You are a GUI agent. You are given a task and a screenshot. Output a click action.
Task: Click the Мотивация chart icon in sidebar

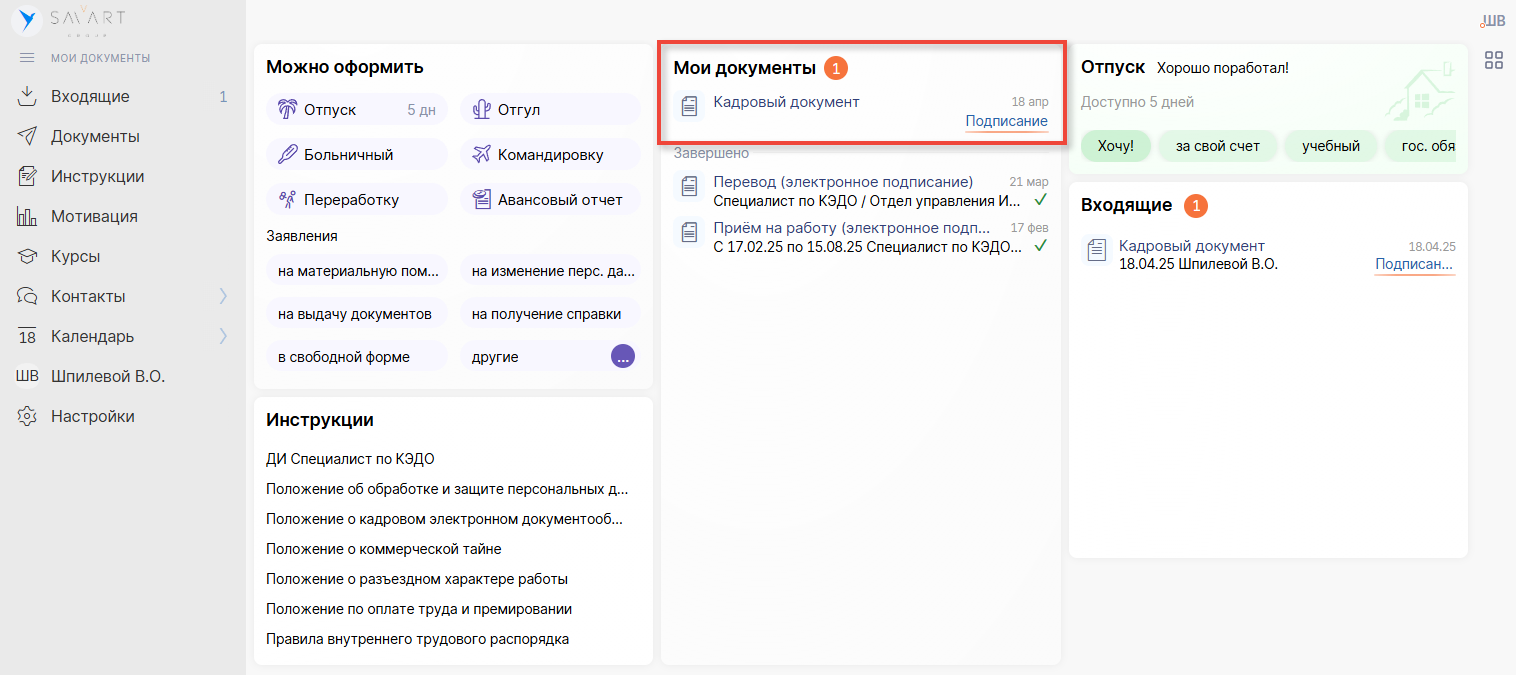[x=28, y=216]
